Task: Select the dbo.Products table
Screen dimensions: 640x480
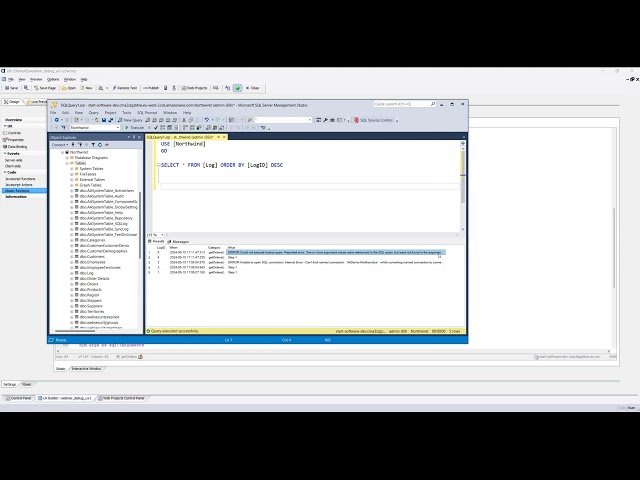Action: click(x=90, y=290)
